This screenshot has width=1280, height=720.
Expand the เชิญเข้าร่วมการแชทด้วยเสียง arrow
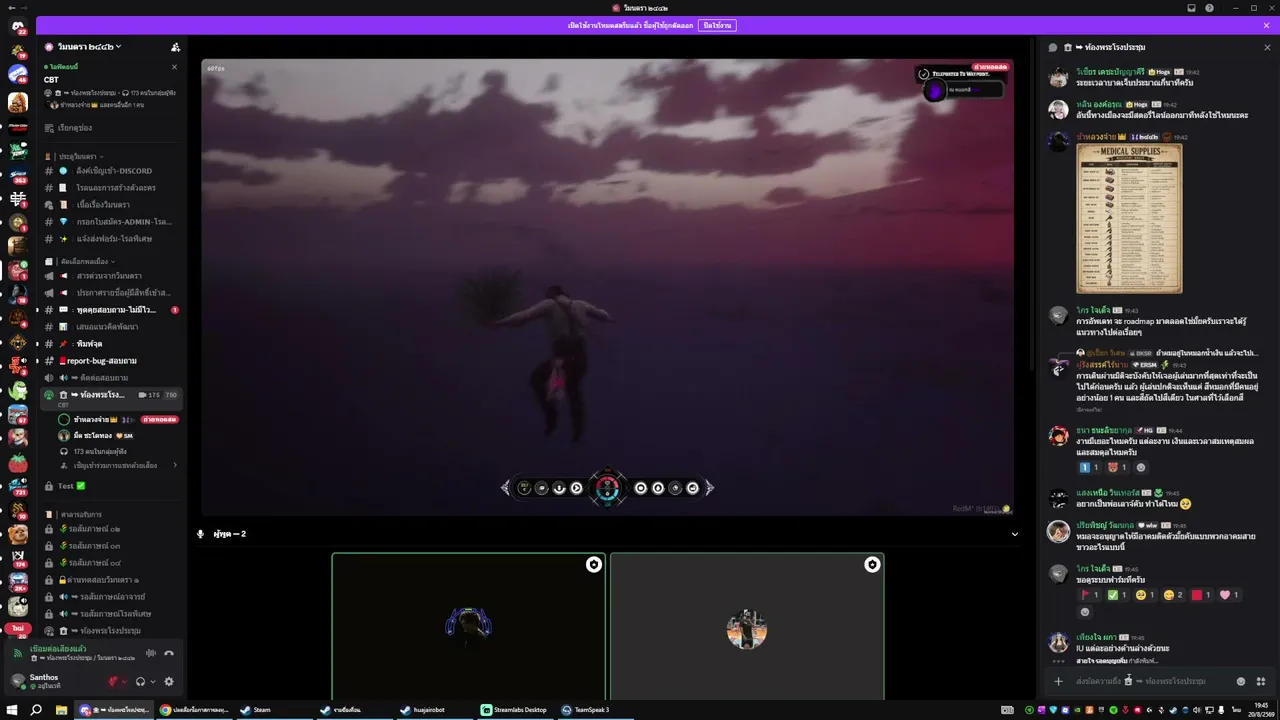(175, 466)
